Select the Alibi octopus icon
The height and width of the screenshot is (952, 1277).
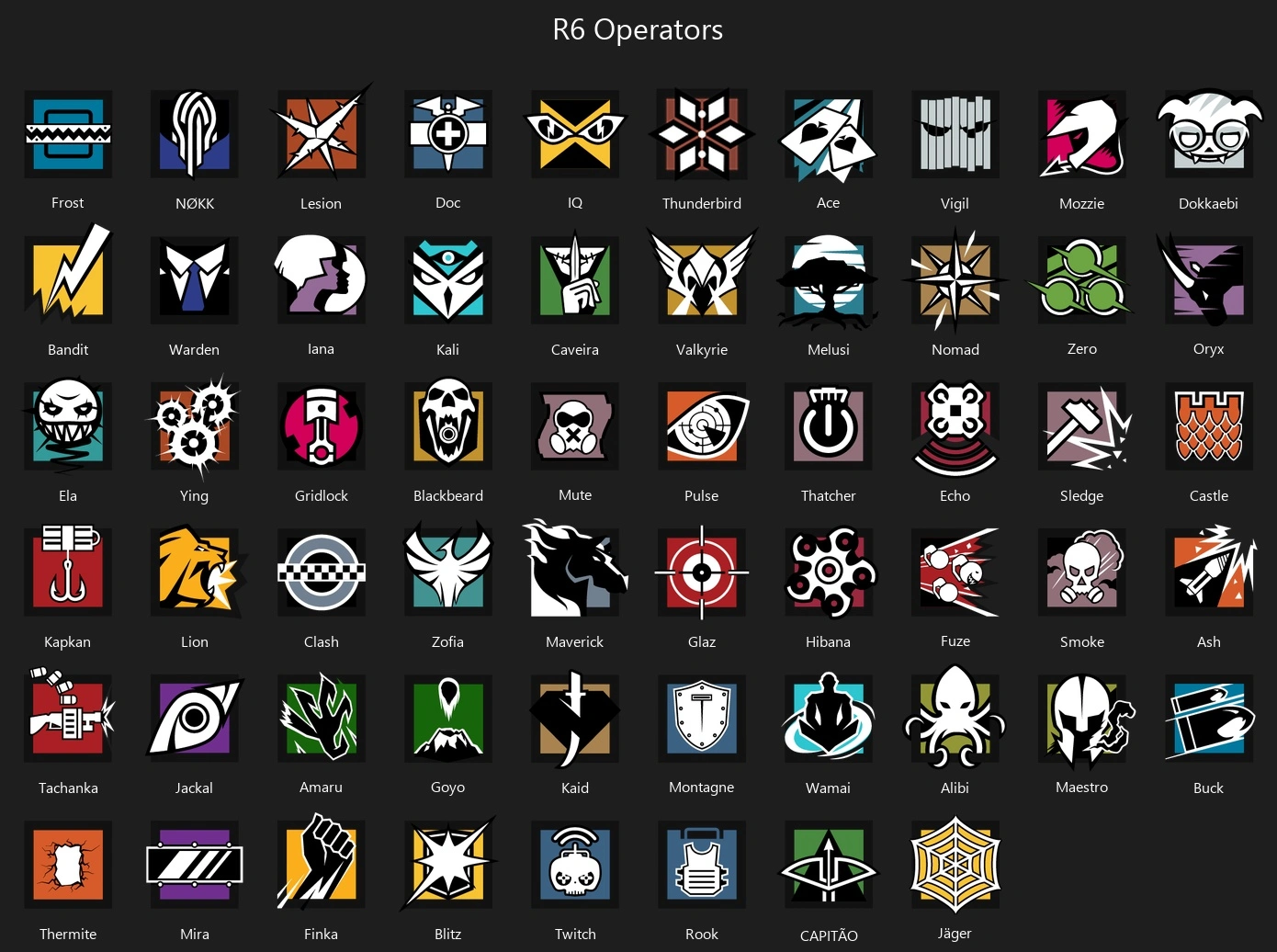955,717
